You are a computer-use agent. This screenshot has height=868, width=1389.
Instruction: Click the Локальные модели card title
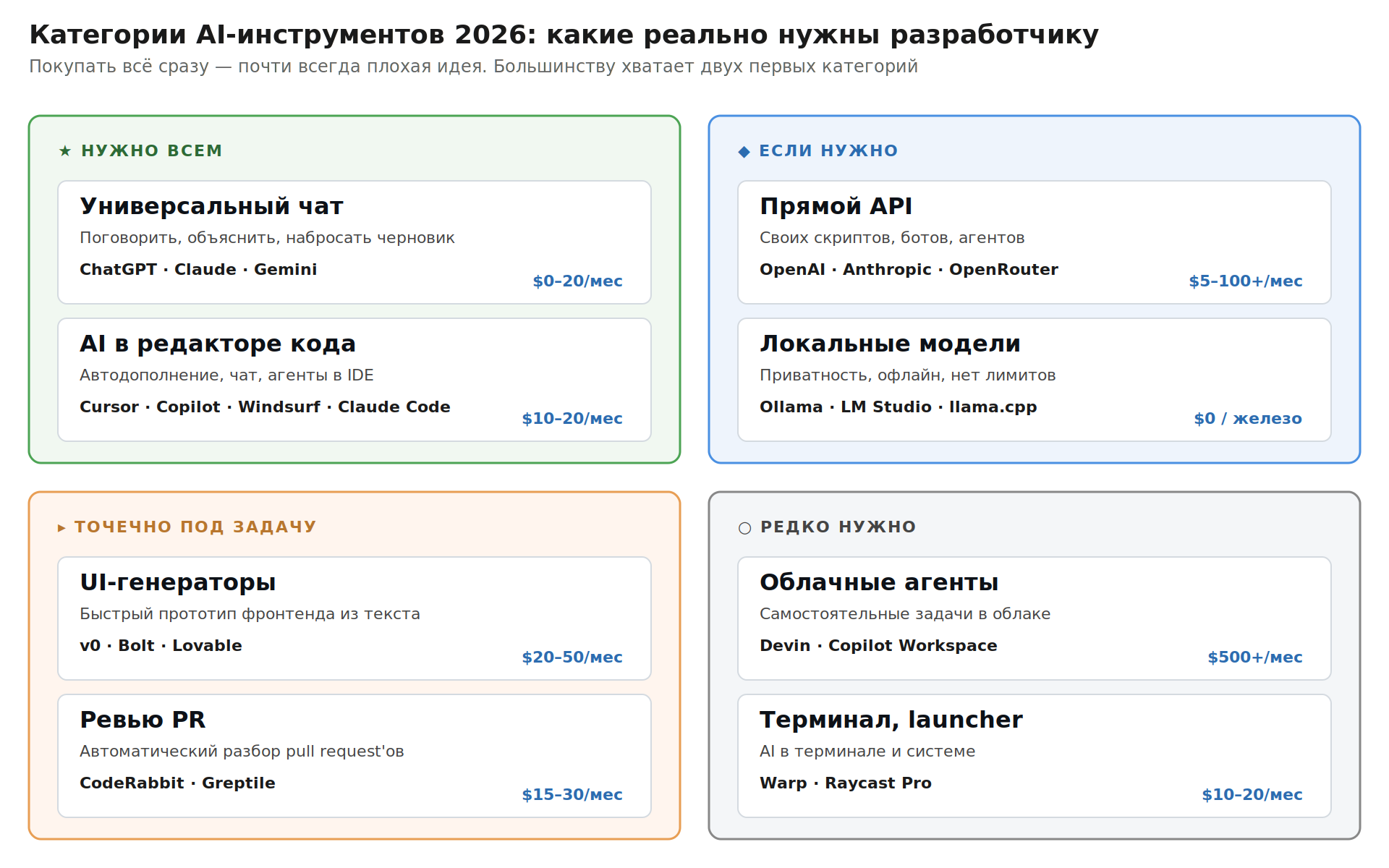890,344
